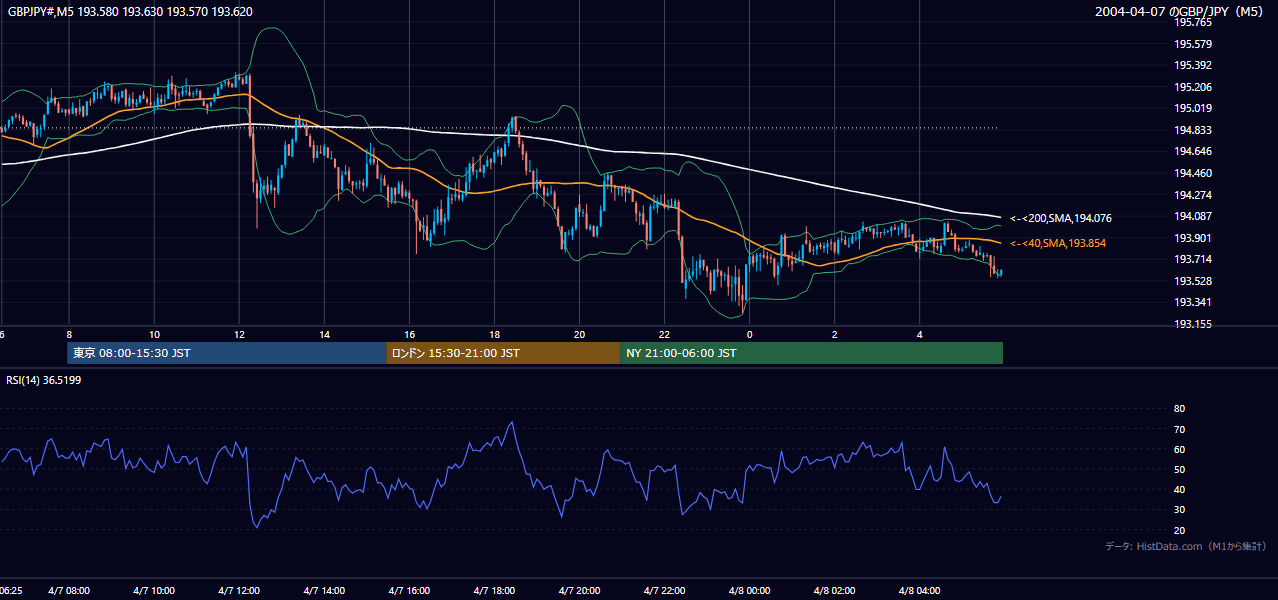Click the データ: HistData.com data credit text
The width and height of the screenshot is (1278, 600).
[x=1186, y=546]
